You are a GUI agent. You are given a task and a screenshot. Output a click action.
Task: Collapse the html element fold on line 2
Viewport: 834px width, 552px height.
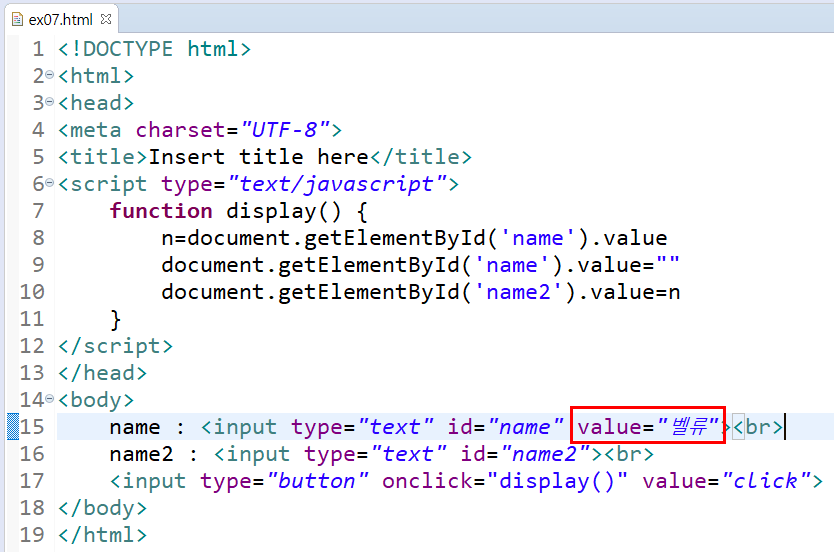coord(49,75)
